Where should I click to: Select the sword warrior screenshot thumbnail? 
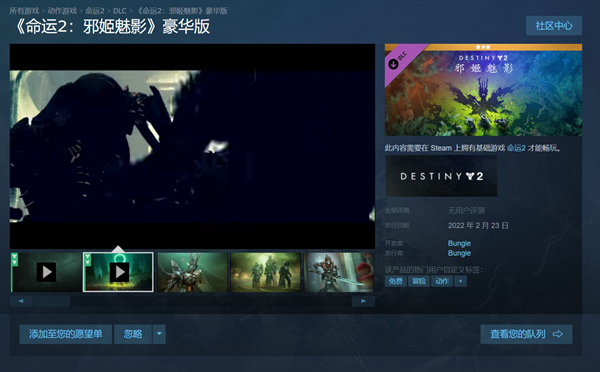pyautogui.click(x=338, y=272)
